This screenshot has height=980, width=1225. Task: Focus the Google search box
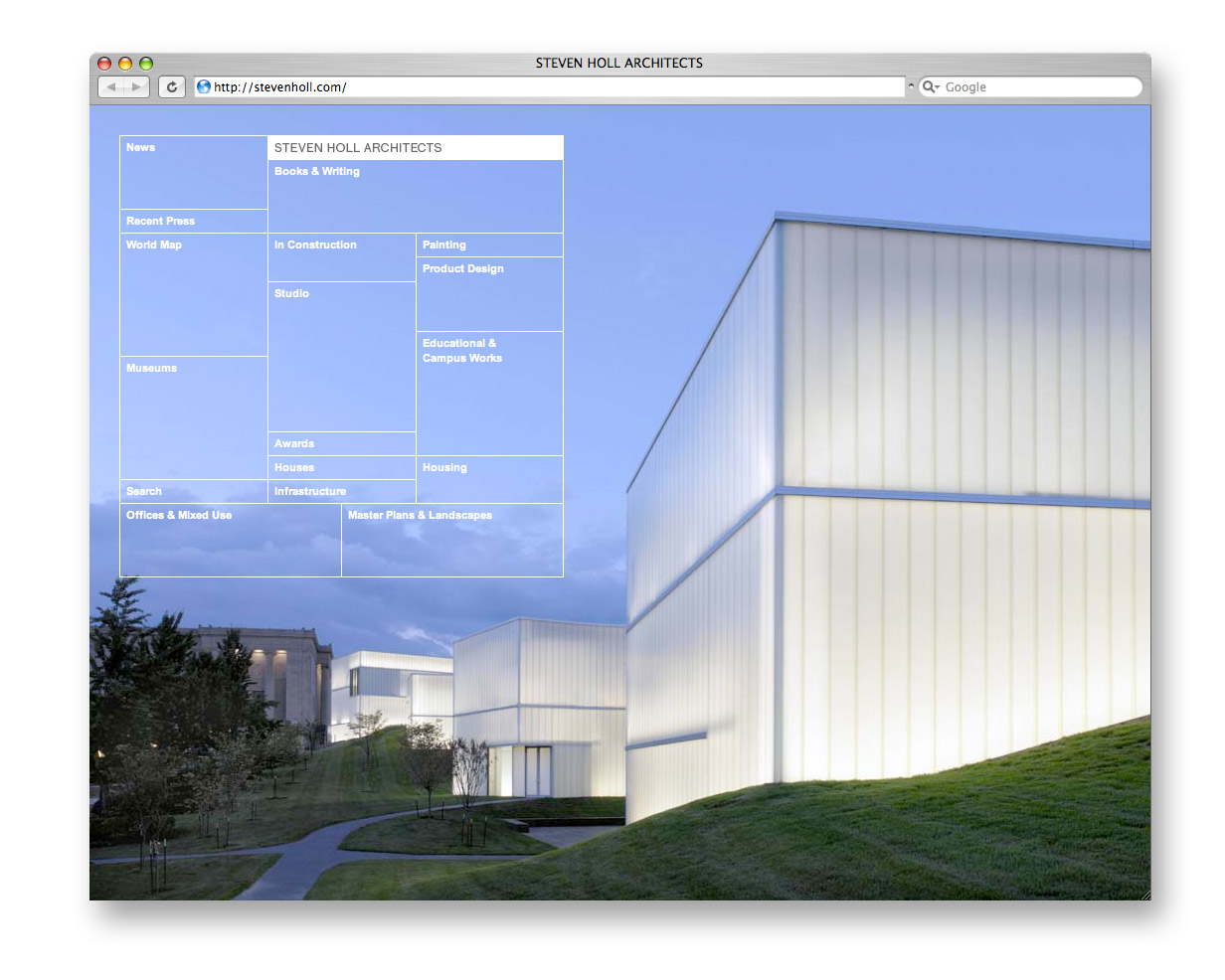tap(1039, 87)
